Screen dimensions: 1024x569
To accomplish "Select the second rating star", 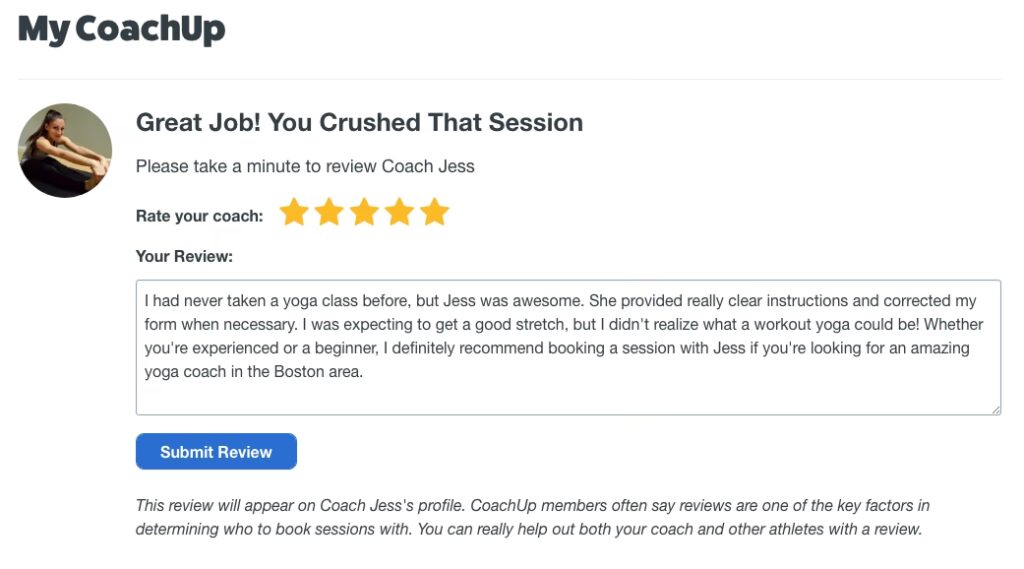I will point(329,212).
